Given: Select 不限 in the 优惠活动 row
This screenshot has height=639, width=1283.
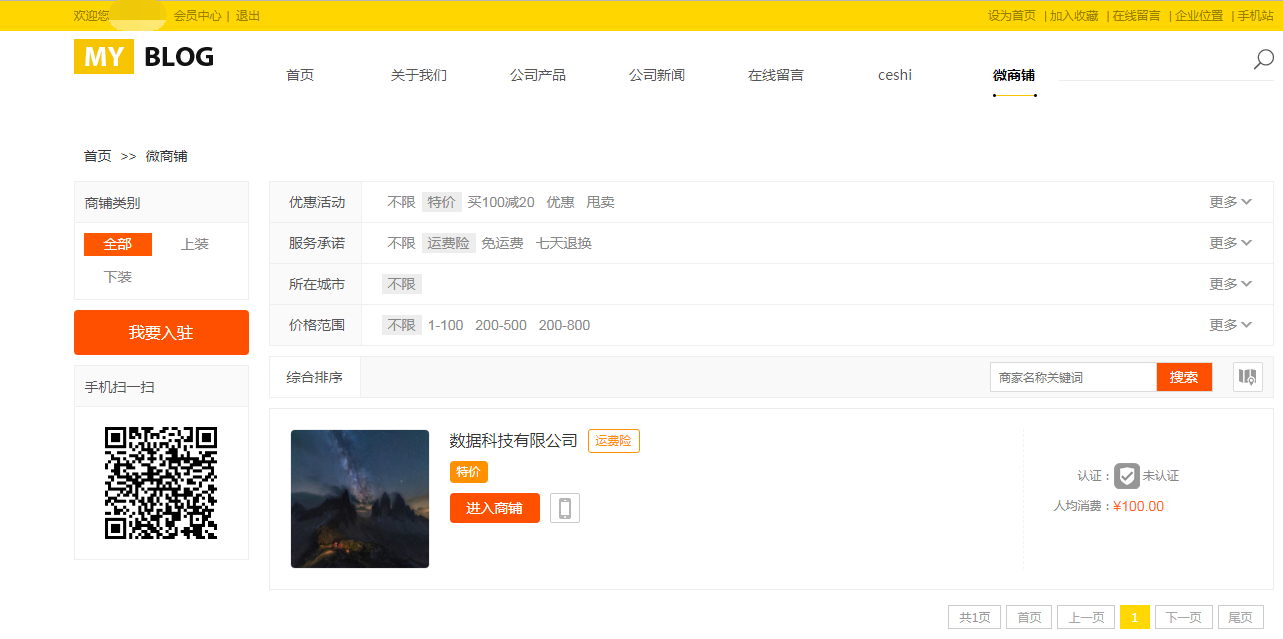Looking at the screenshot, I should [x=401, y=202].
